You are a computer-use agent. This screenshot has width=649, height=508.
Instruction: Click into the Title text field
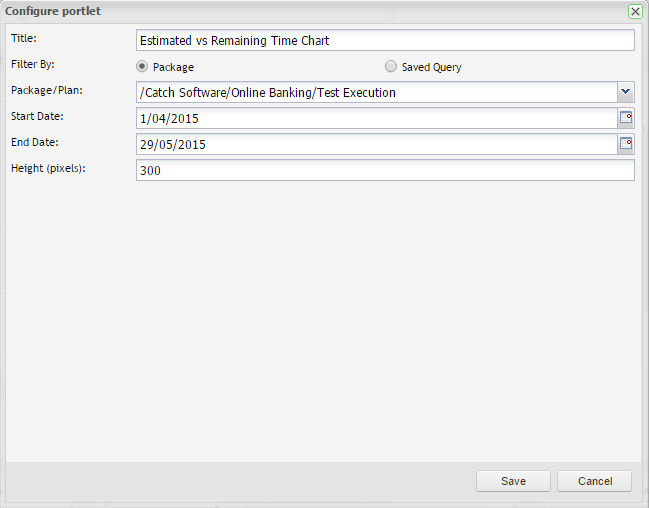coord(385,41)
